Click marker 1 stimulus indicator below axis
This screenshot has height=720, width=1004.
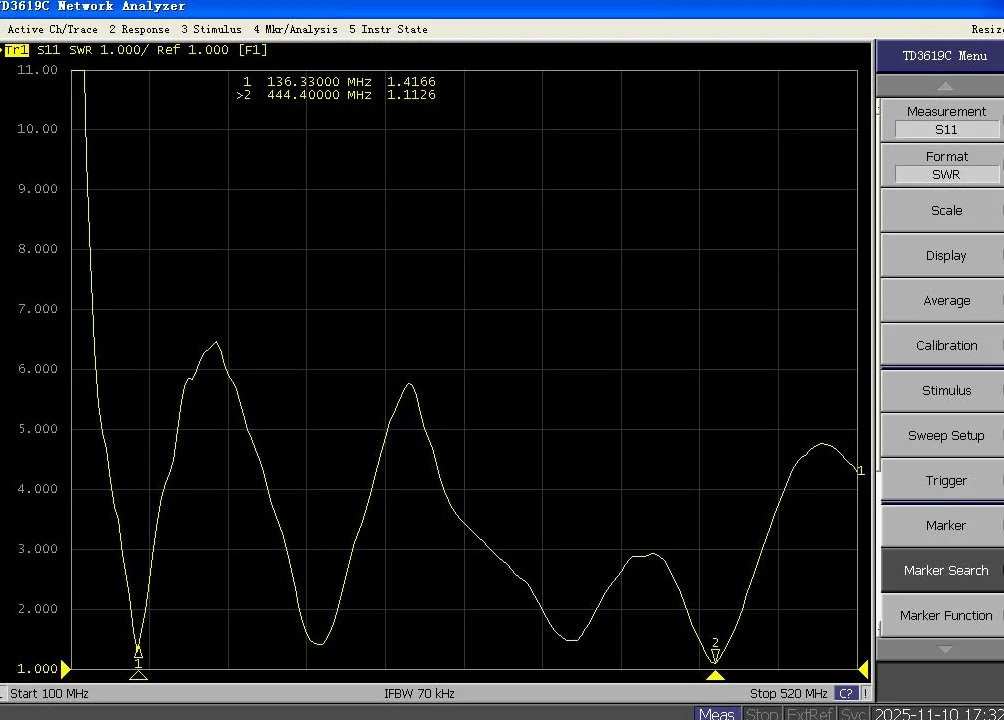click(138, 675)
